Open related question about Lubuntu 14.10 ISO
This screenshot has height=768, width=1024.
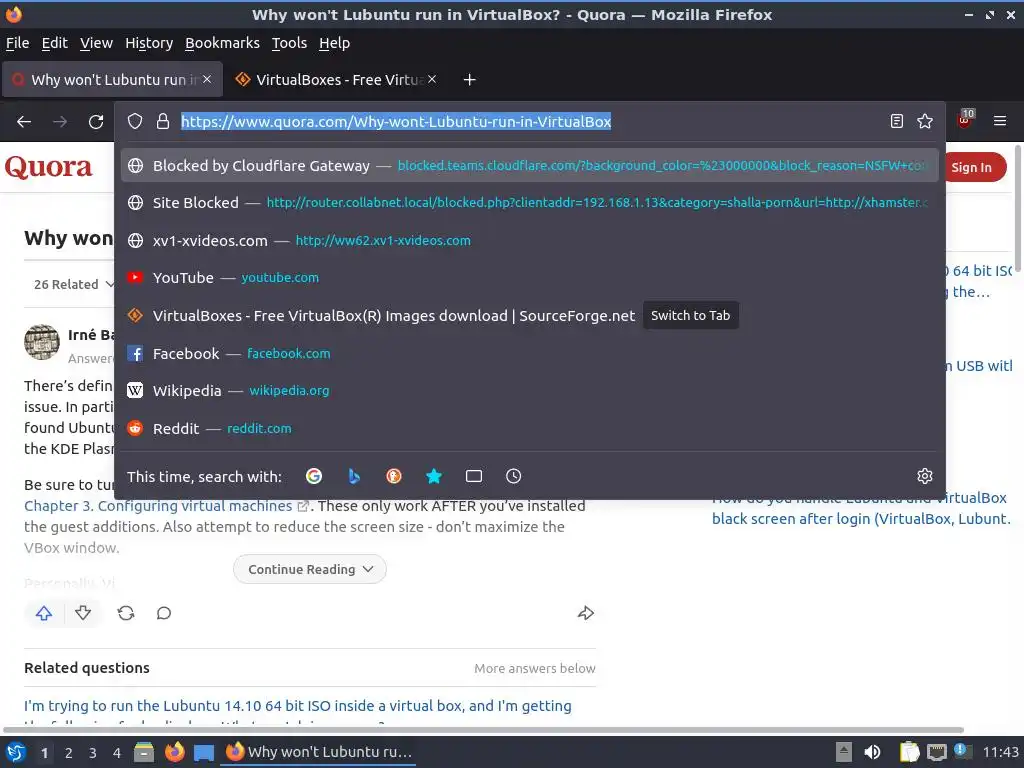298,706
